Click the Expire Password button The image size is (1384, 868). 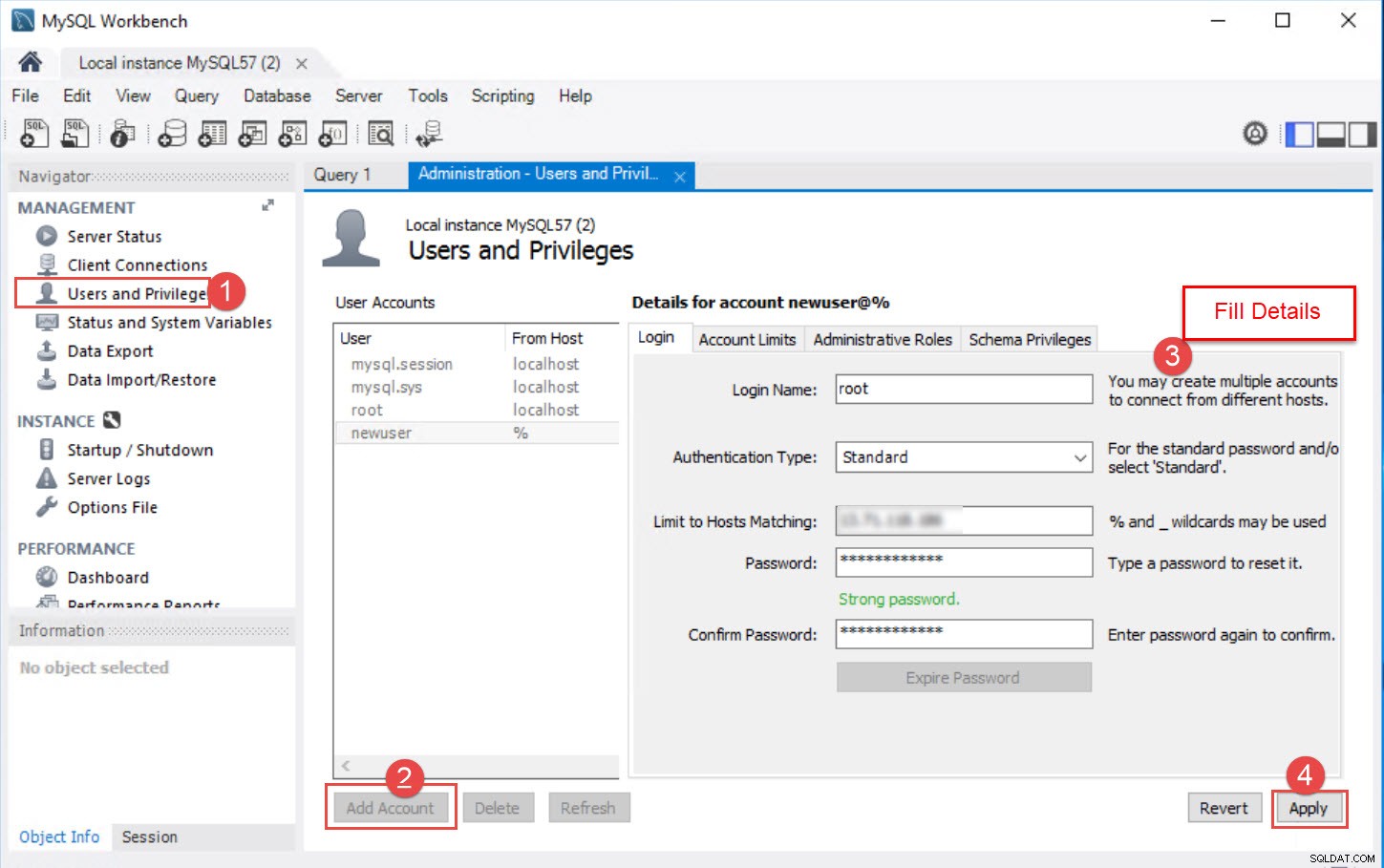point(964,677)
